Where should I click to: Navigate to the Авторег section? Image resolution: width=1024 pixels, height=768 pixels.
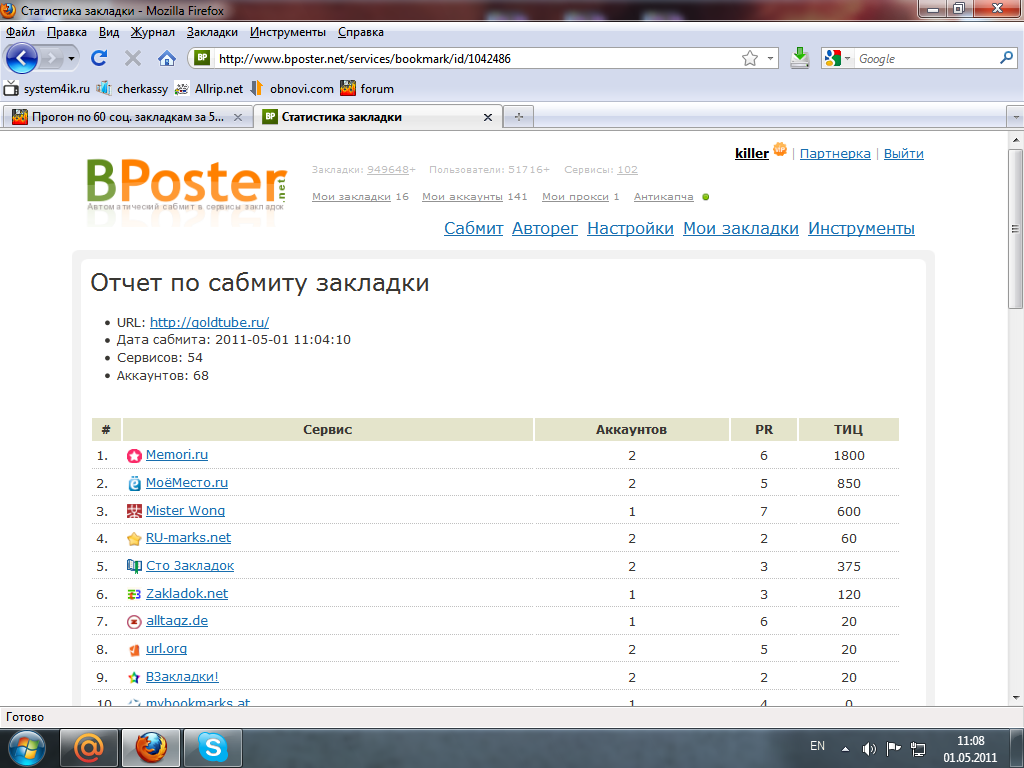[545, 229]
